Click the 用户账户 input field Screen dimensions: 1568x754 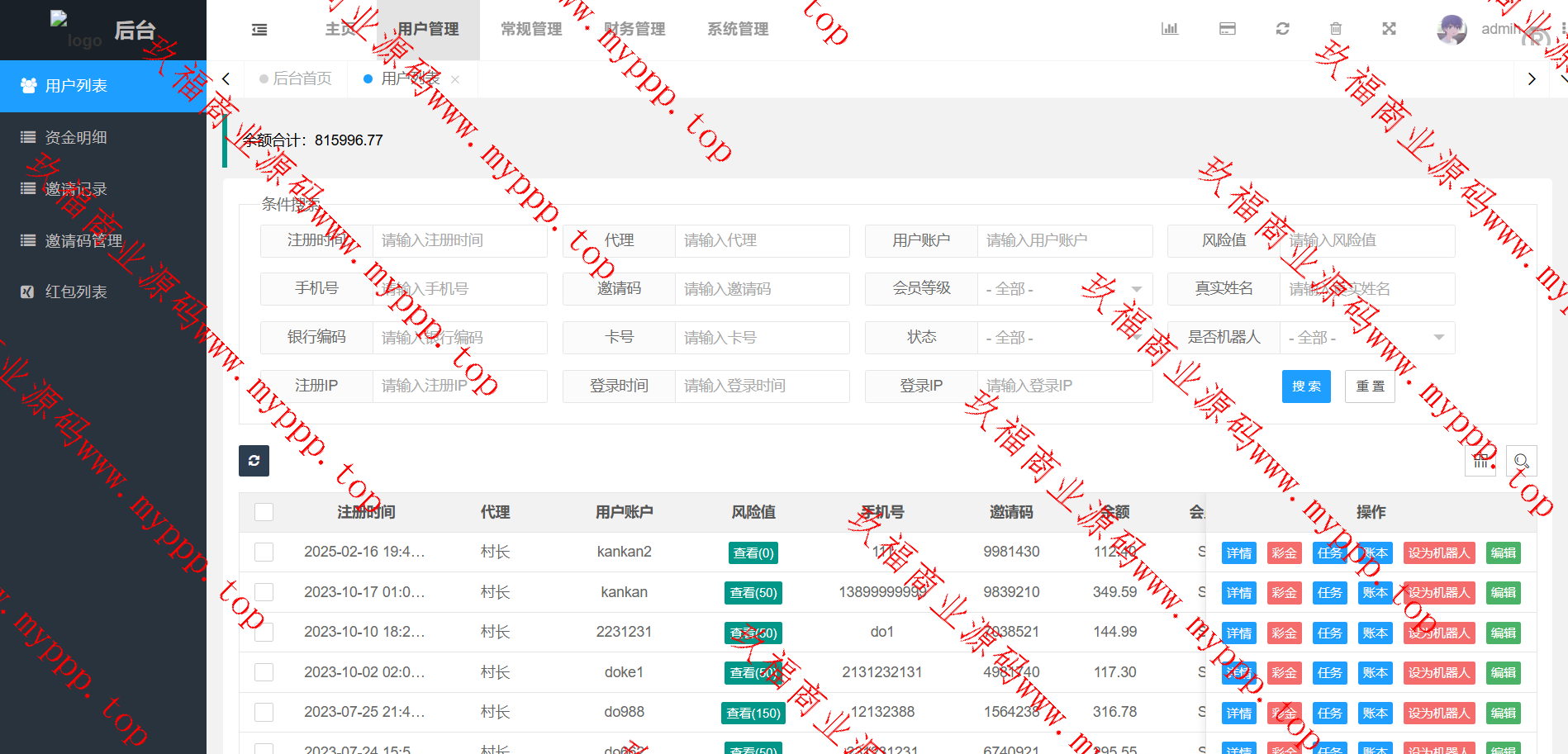click(x=1064, y=240)
